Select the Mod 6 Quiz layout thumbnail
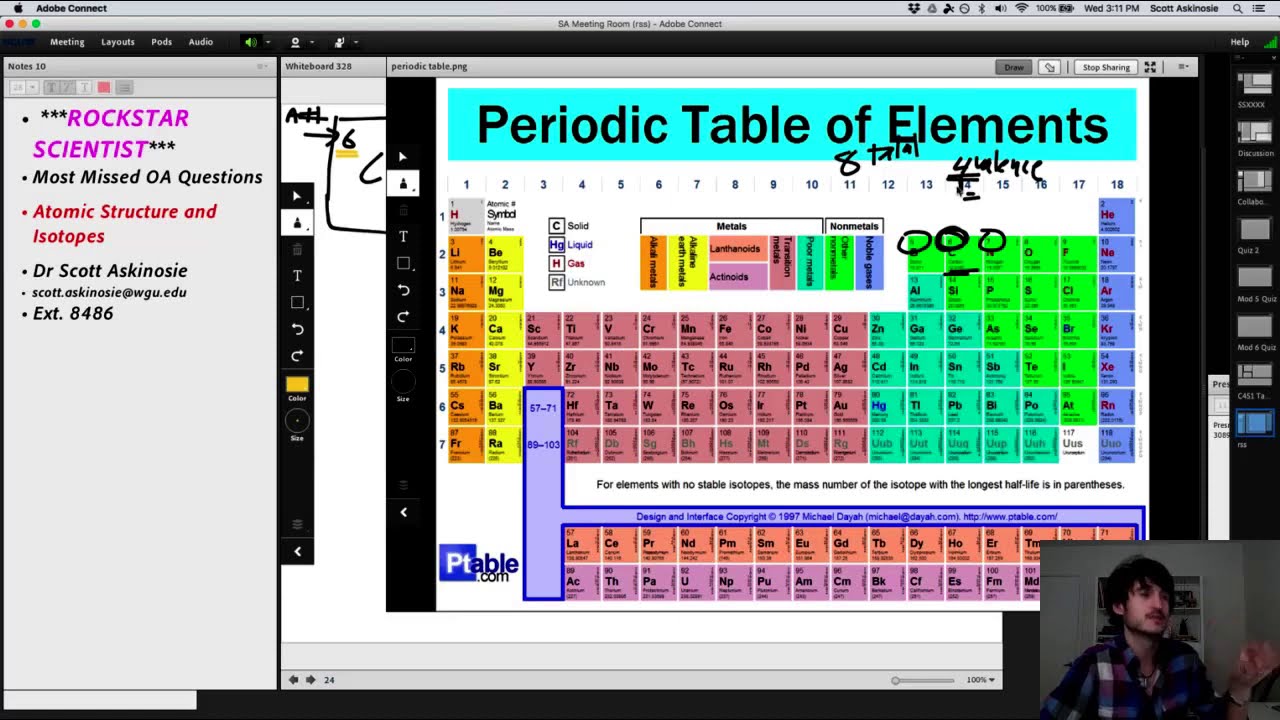Viewport: 1280px width, 720px height. pyautogui.click(x=1254, y=328)
